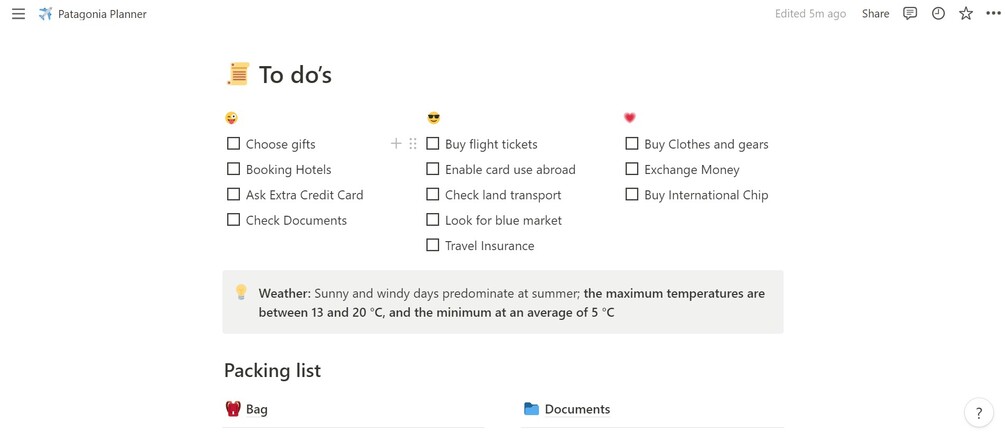Click the Documents folder icon
The width and height of the screenshot is (1005, 441).
[x=531, y=409]
